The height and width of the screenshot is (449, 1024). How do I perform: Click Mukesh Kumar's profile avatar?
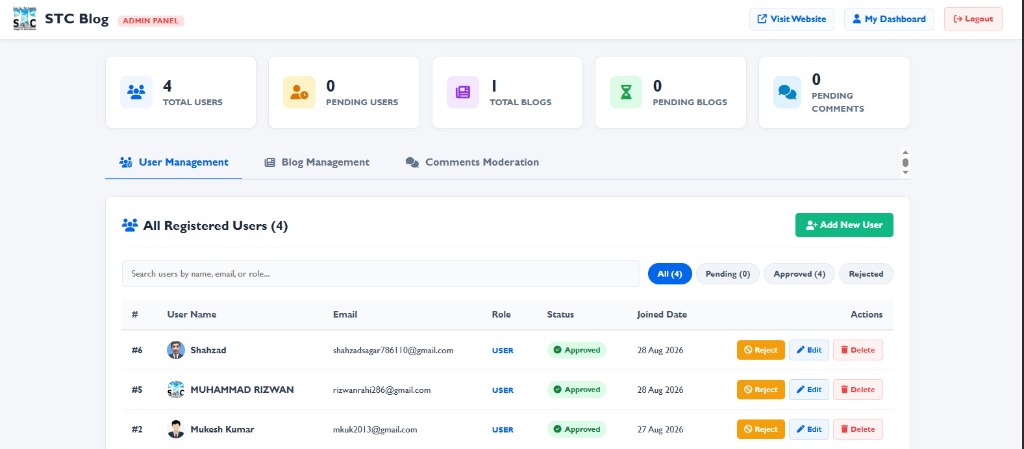(x=176, y=429)
